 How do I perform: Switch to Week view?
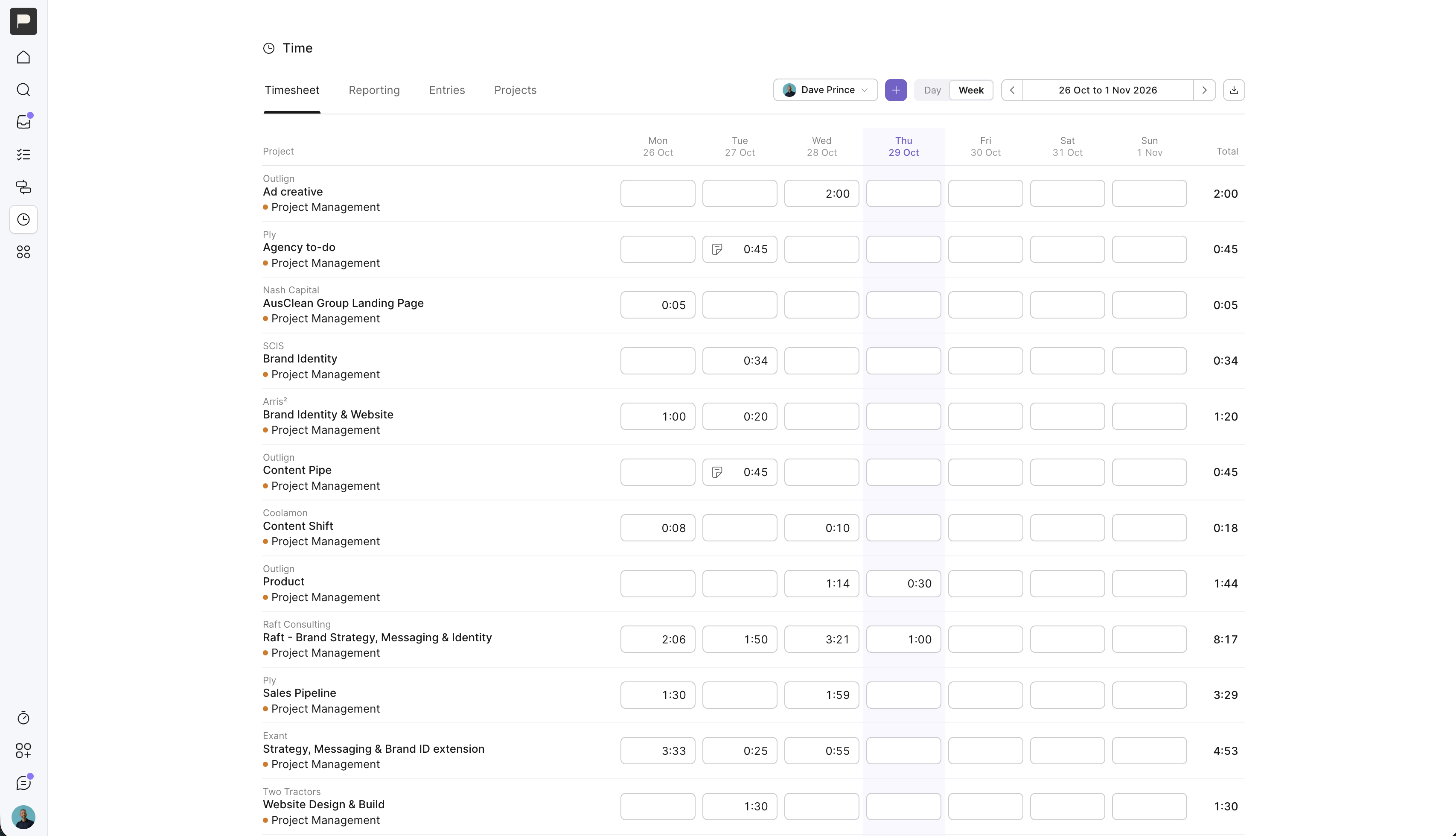(x=971, y=90)
